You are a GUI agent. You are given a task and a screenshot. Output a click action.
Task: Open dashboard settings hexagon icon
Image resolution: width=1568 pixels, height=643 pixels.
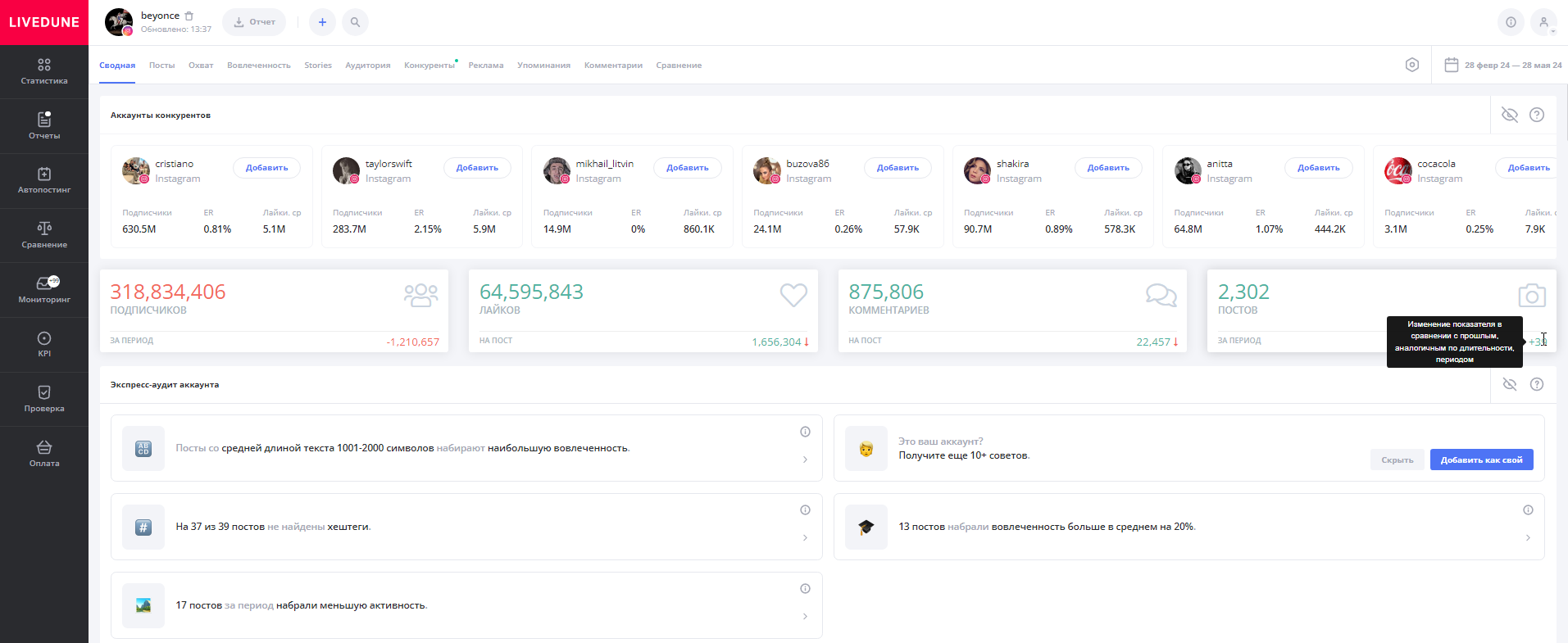click(x=1411, y=65)
